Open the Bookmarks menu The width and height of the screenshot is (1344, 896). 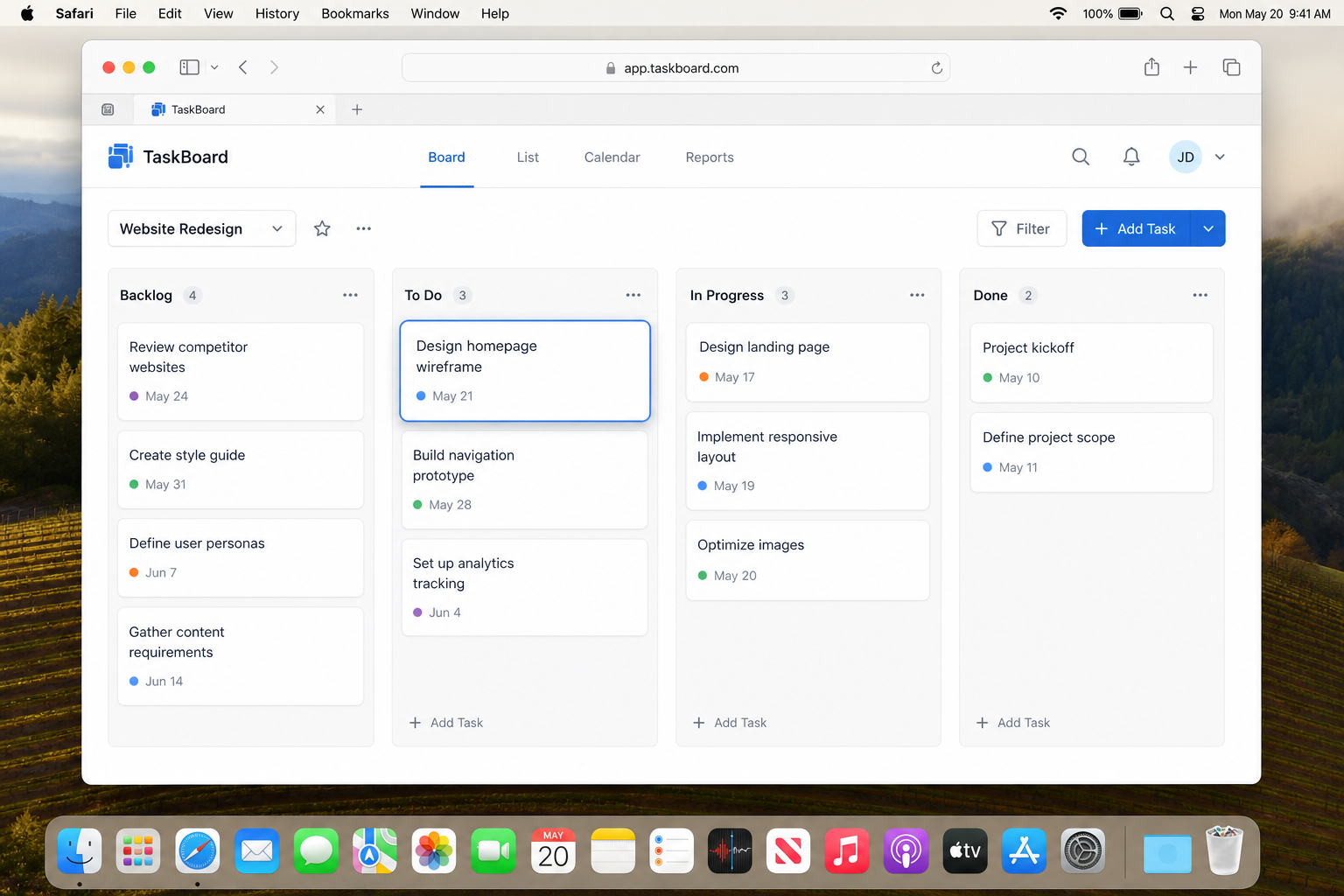[x=355, y=13]
